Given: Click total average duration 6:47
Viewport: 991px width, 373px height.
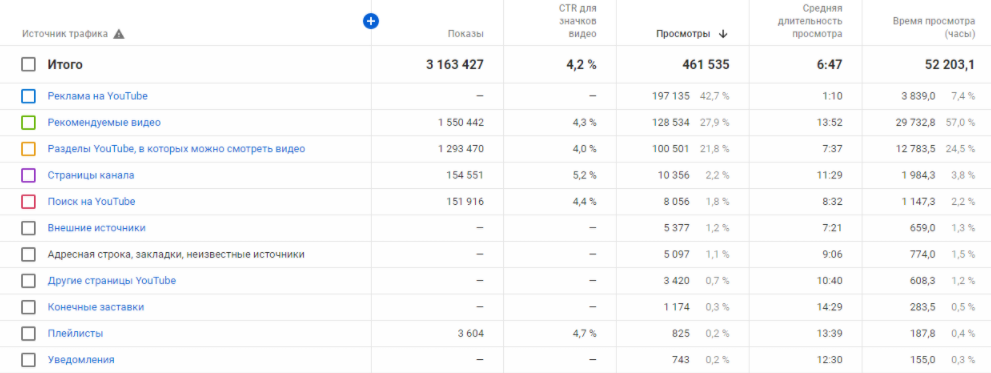Looking at the screenshot, I should [x=831, y=64].
